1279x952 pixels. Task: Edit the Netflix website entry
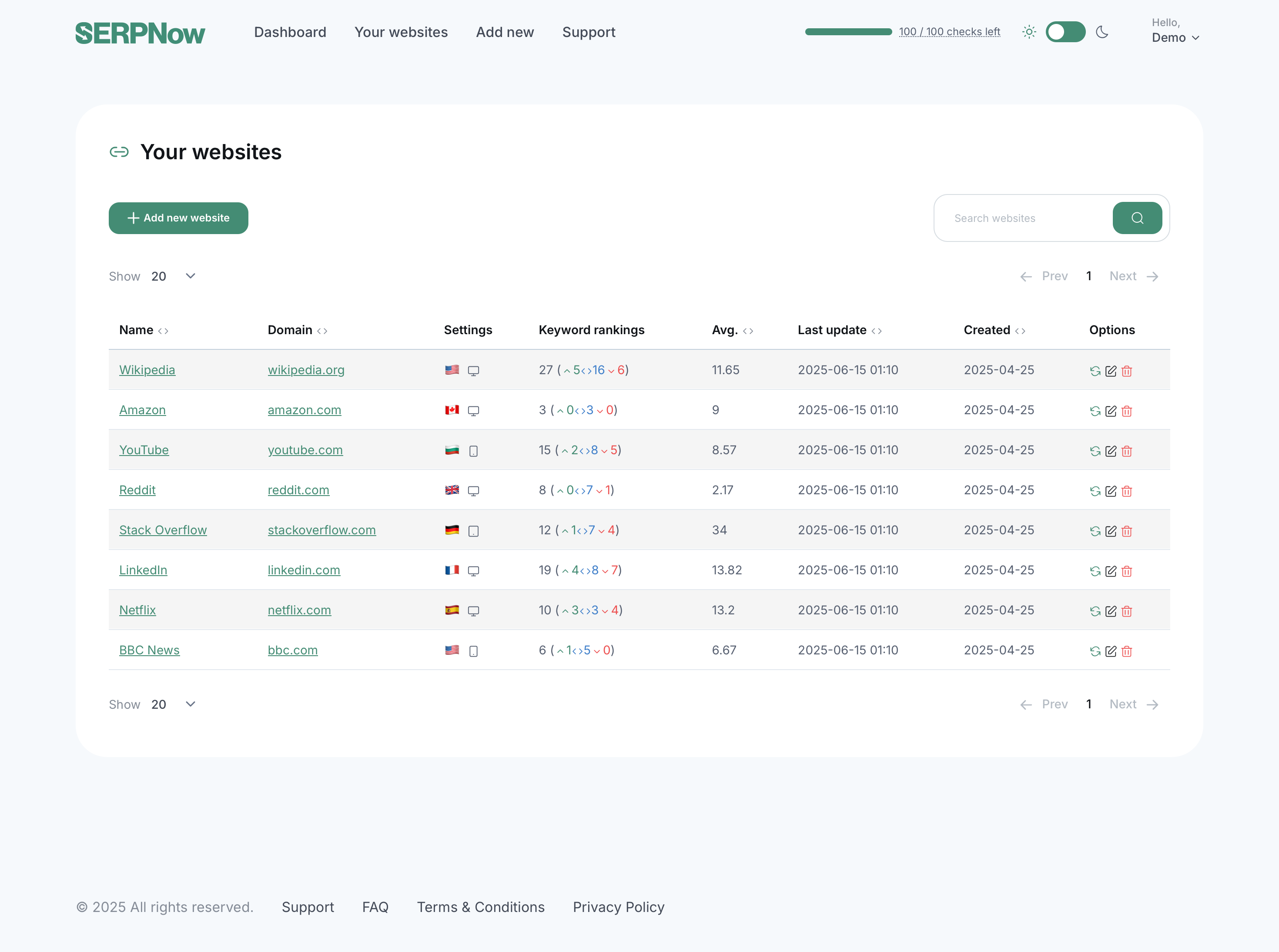(x=1111, y=611)
